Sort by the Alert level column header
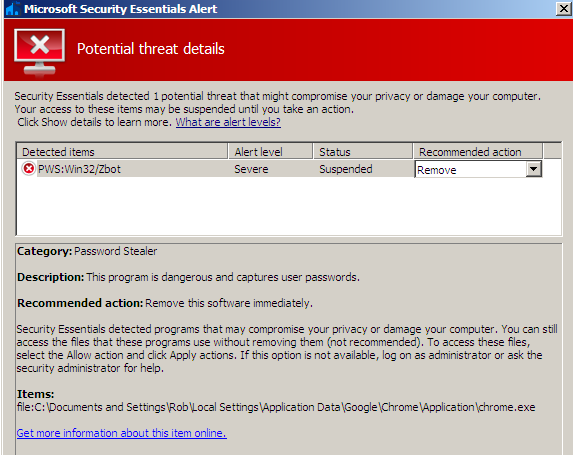Image resolution: width=573 pixels, height=455 pixels. click(271, 152)
